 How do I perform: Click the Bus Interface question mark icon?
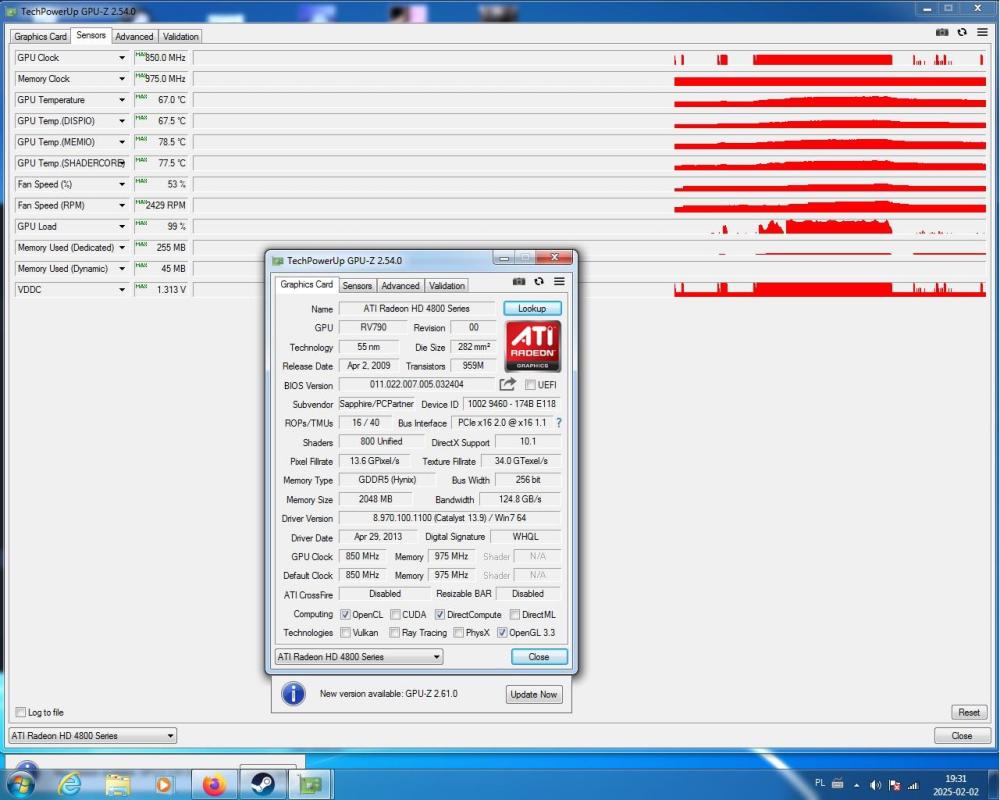coord(558,423)
